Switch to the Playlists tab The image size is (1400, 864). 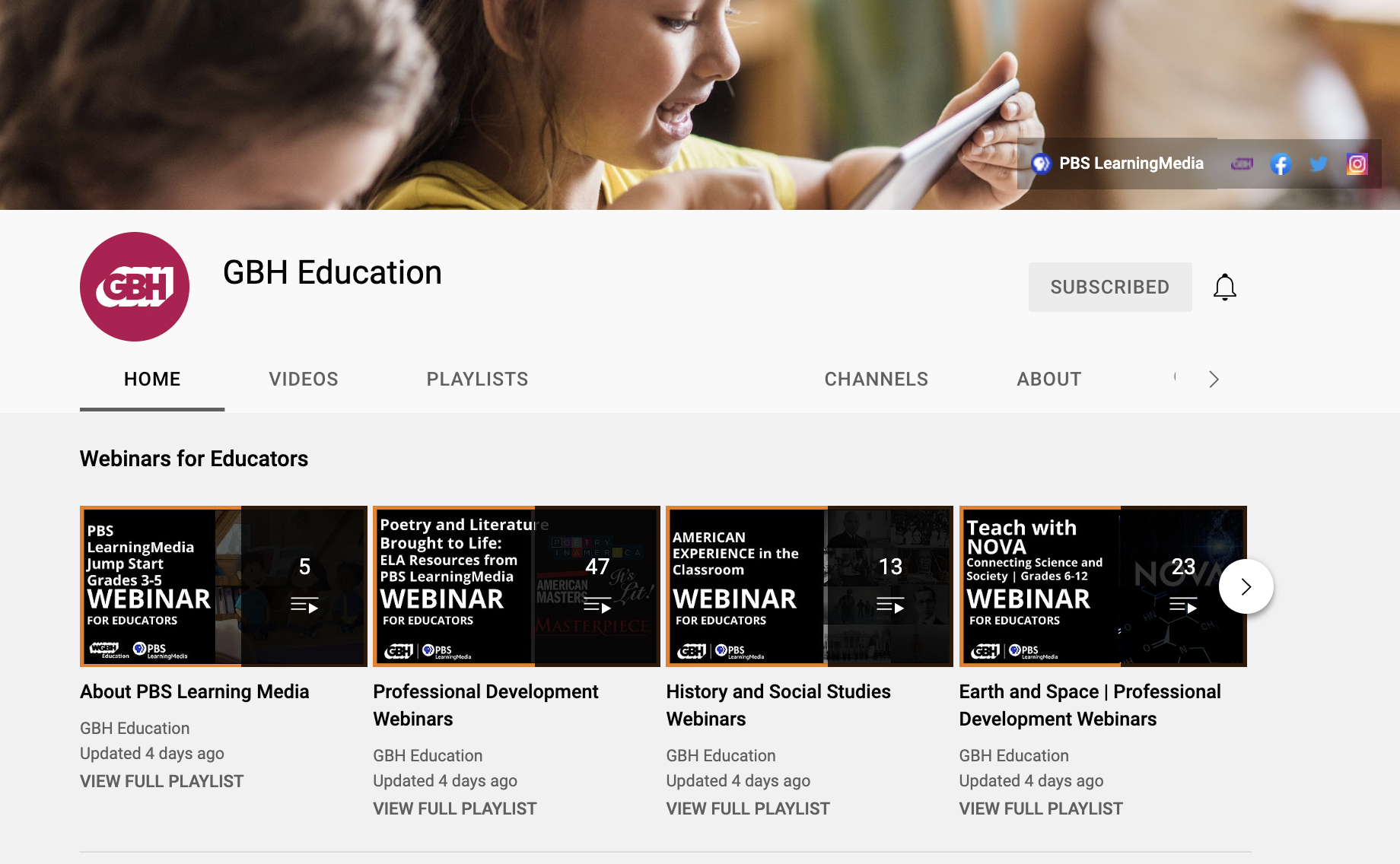[x=477, y=379]
